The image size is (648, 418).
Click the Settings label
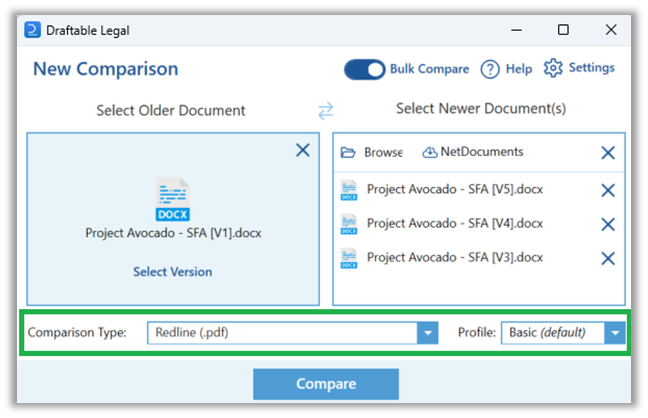592,68
